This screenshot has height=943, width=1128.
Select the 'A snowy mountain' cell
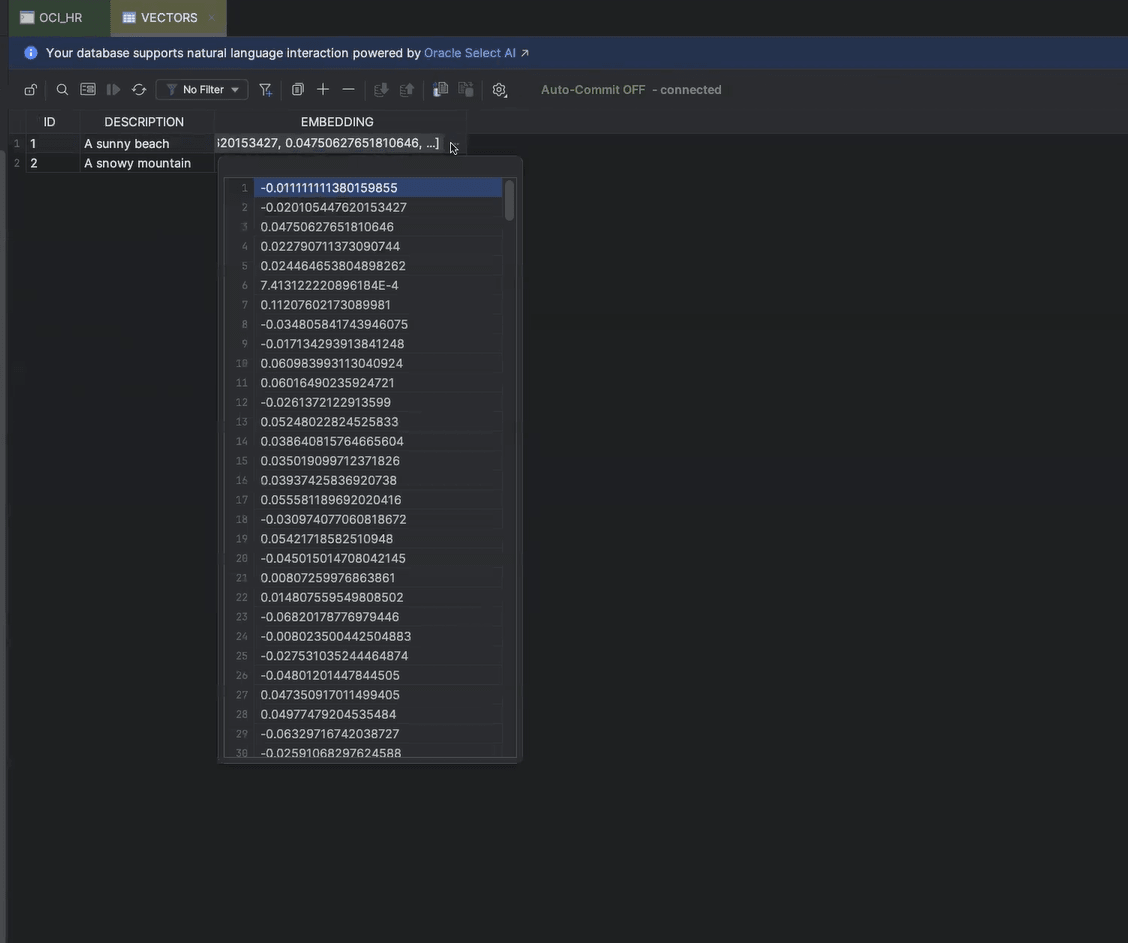[x=146, y=163]
